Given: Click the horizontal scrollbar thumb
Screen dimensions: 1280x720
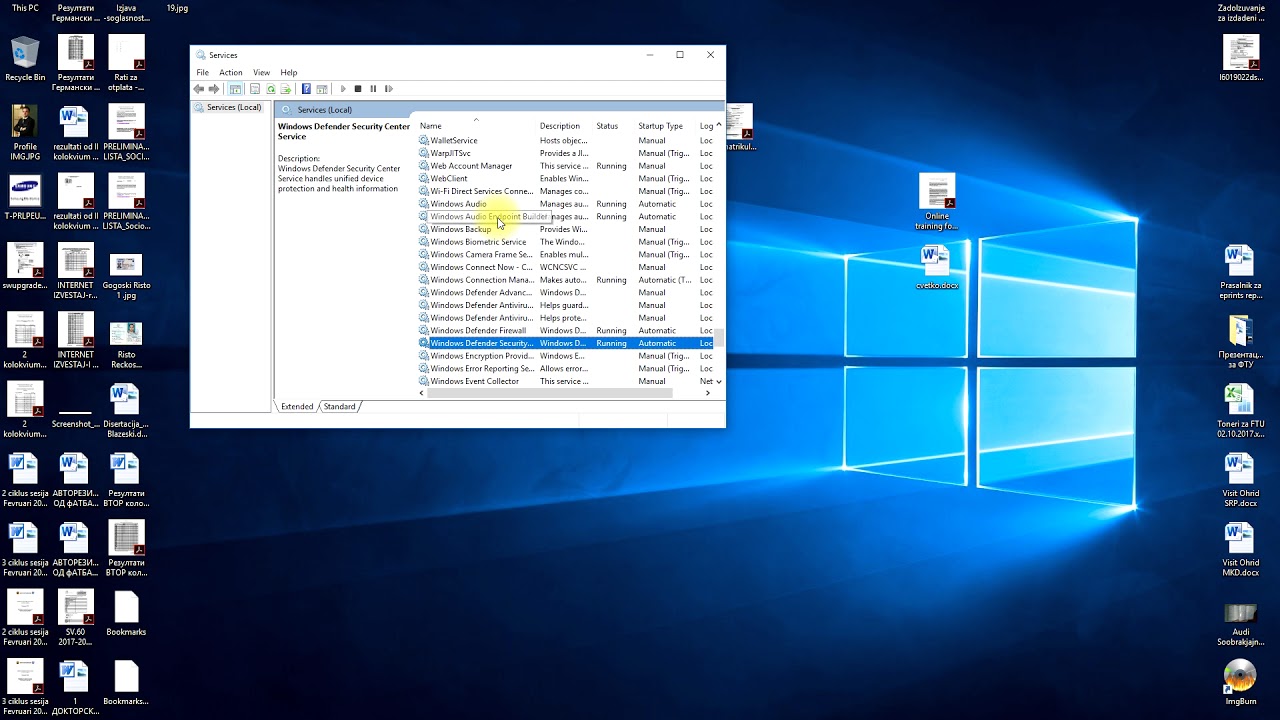Looking at the screenshot, I should click(549, 393).
